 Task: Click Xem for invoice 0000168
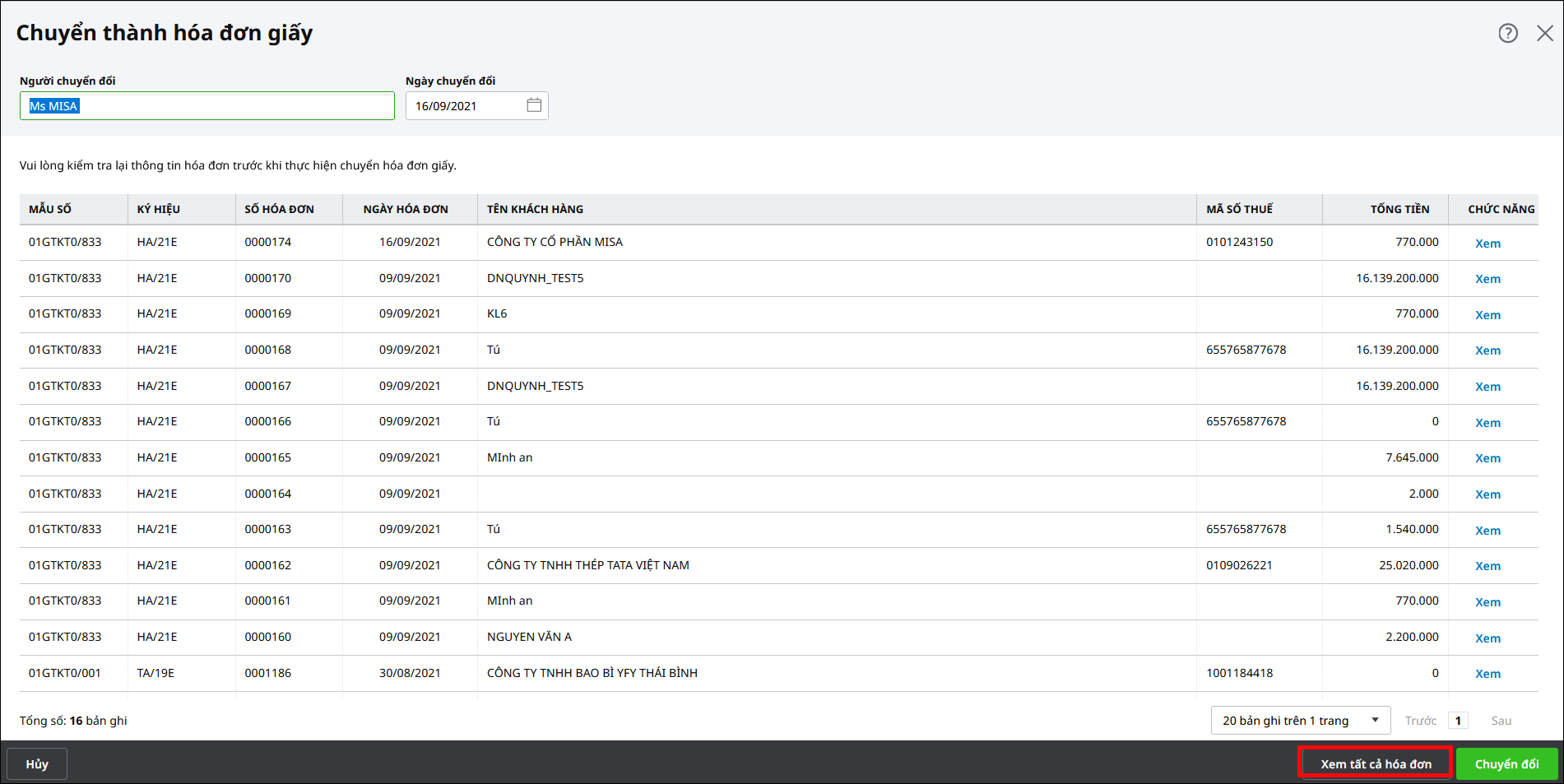(1487, 350)
